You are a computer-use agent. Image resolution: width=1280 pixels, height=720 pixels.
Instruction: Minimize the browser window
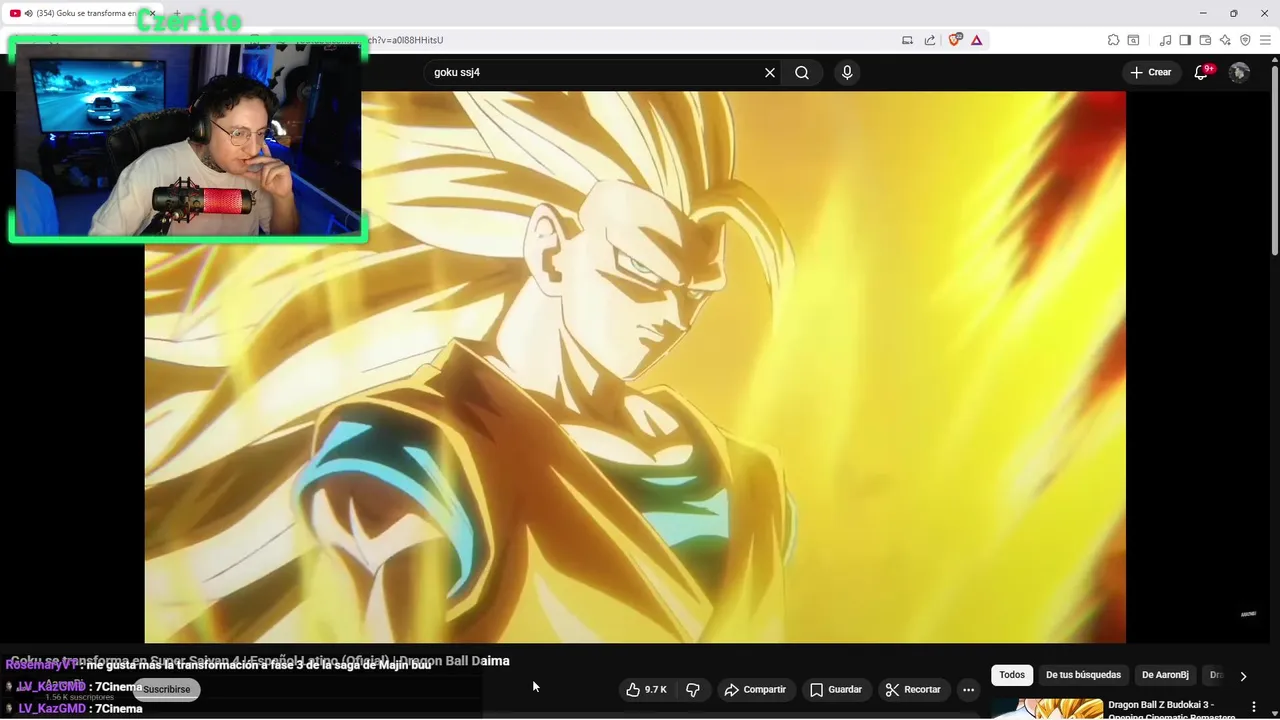[1203, 13]
